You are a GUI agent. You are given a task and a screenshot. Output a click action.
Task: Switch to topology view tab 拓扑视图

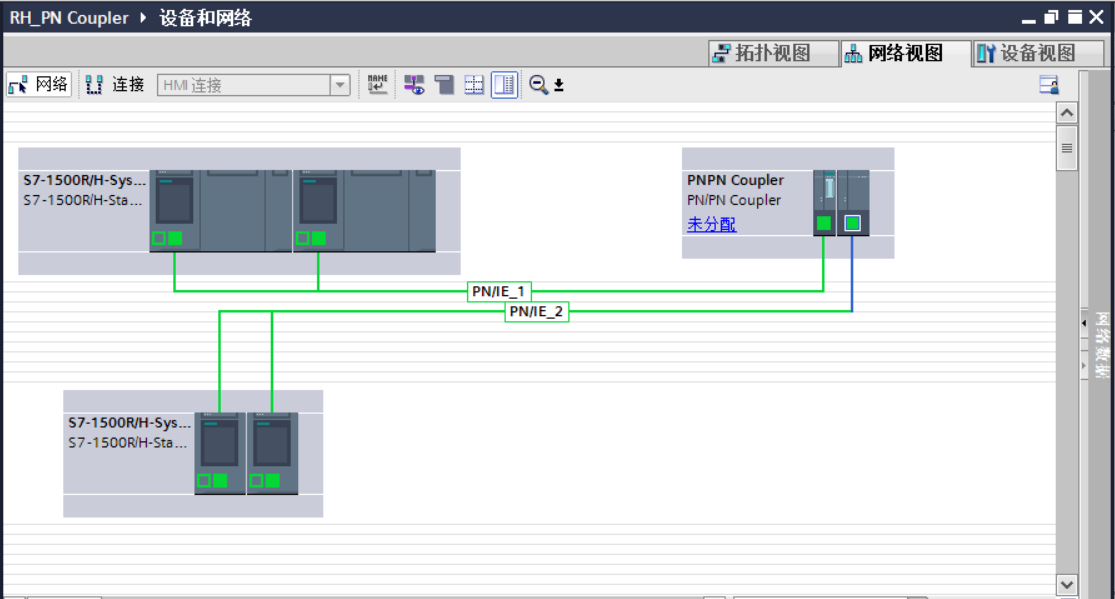click(774, 53)
